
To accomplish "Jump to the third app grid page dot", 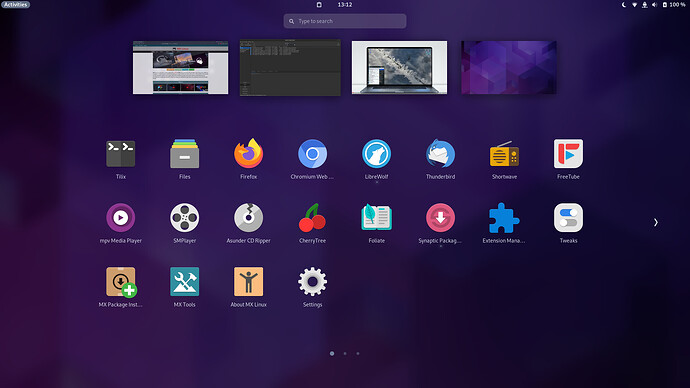I will click(x=358, y=353).
